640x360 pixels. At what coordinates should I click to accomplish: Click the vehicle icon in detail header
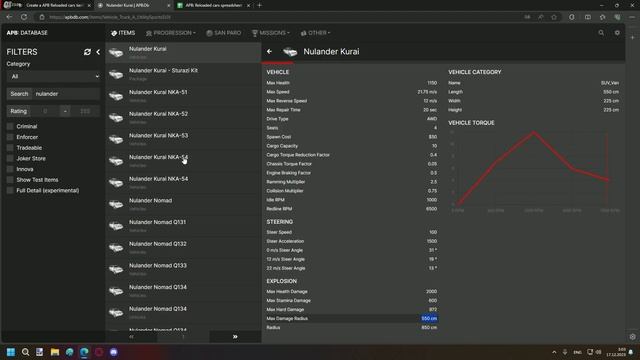point(290,52)
